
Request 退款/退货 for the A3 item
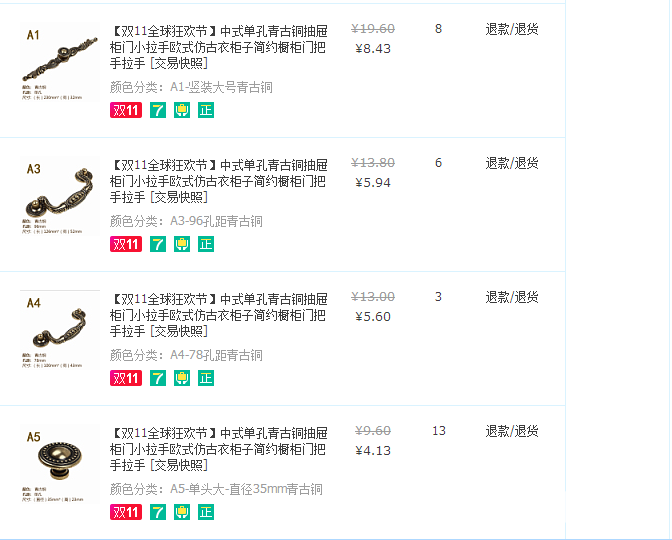coord(512,163)
